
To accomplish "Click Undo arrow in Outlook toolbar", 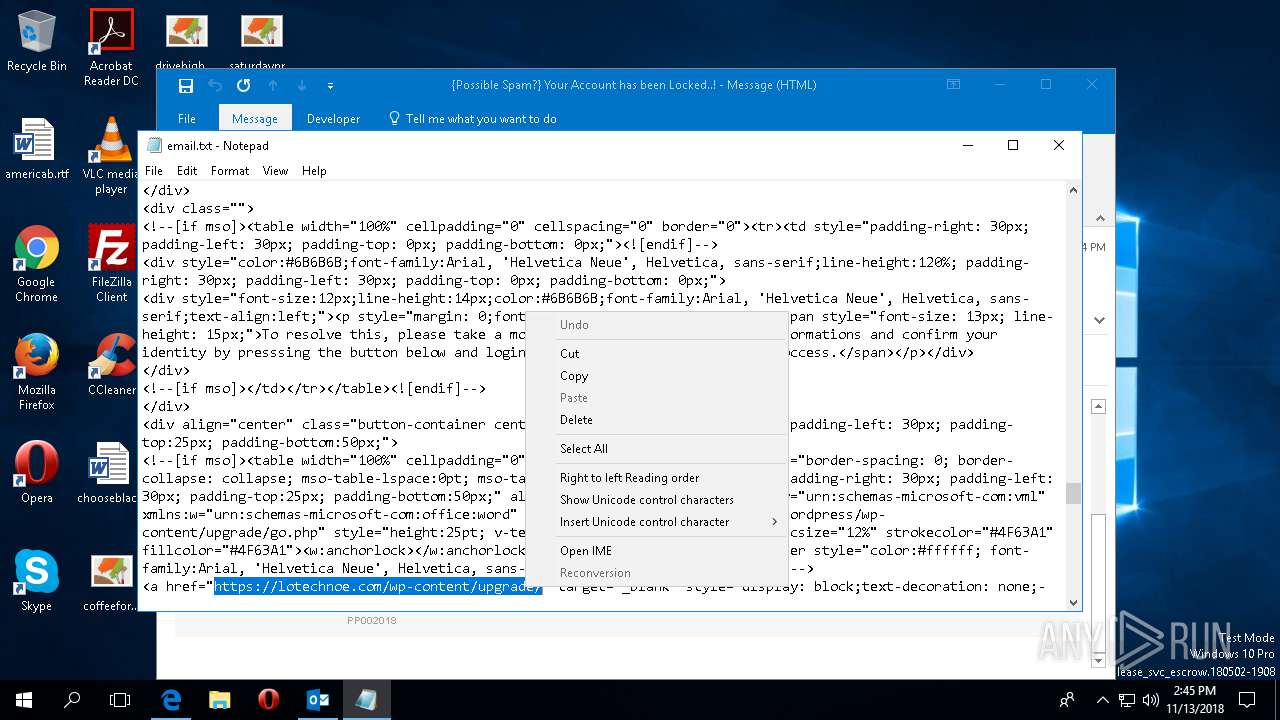I will coord(215,86).
